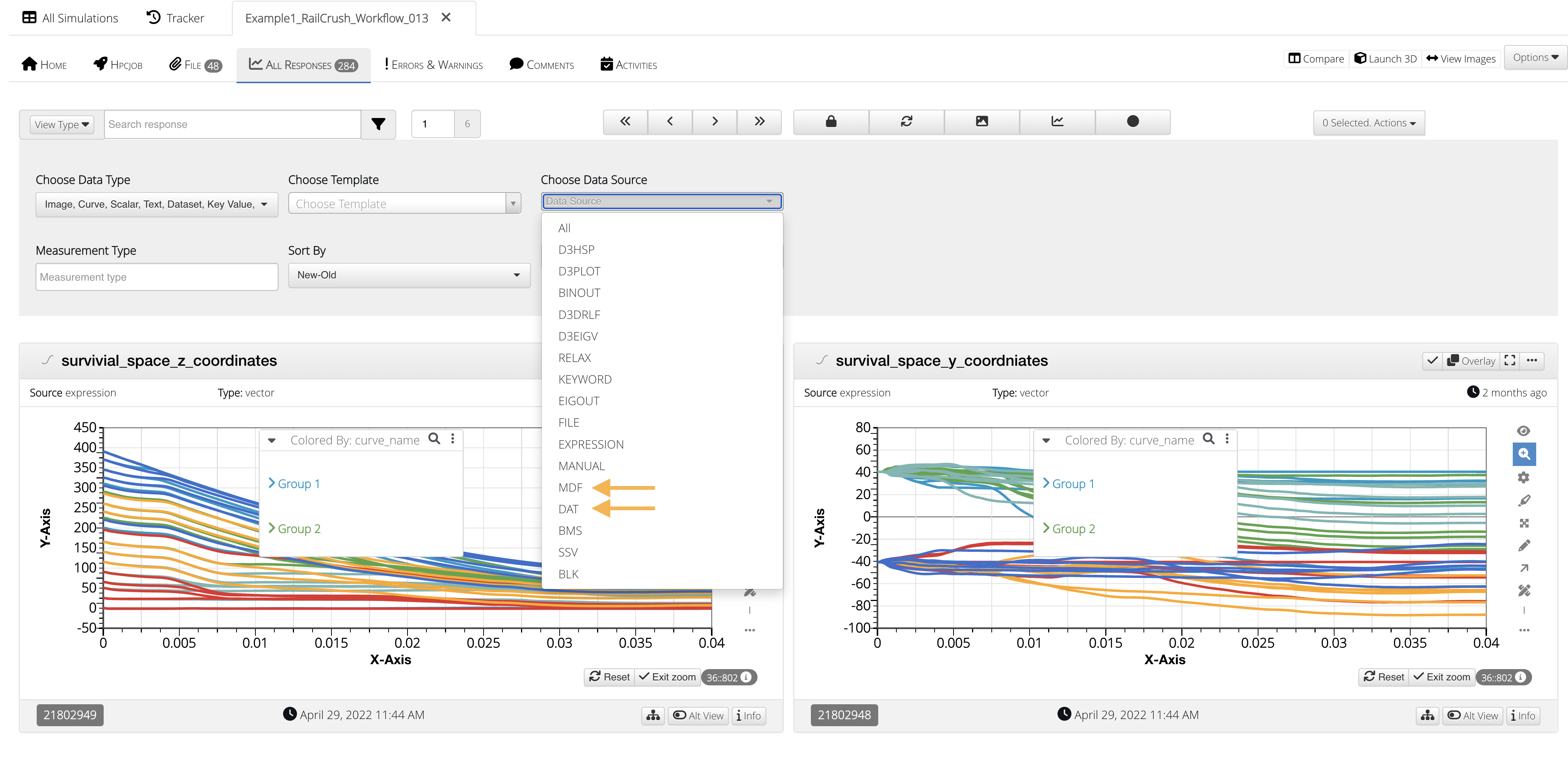Select MDF from data source list
Viewport: 1568px width, 761px height.
pyautogui.click(x=570, y=487)
